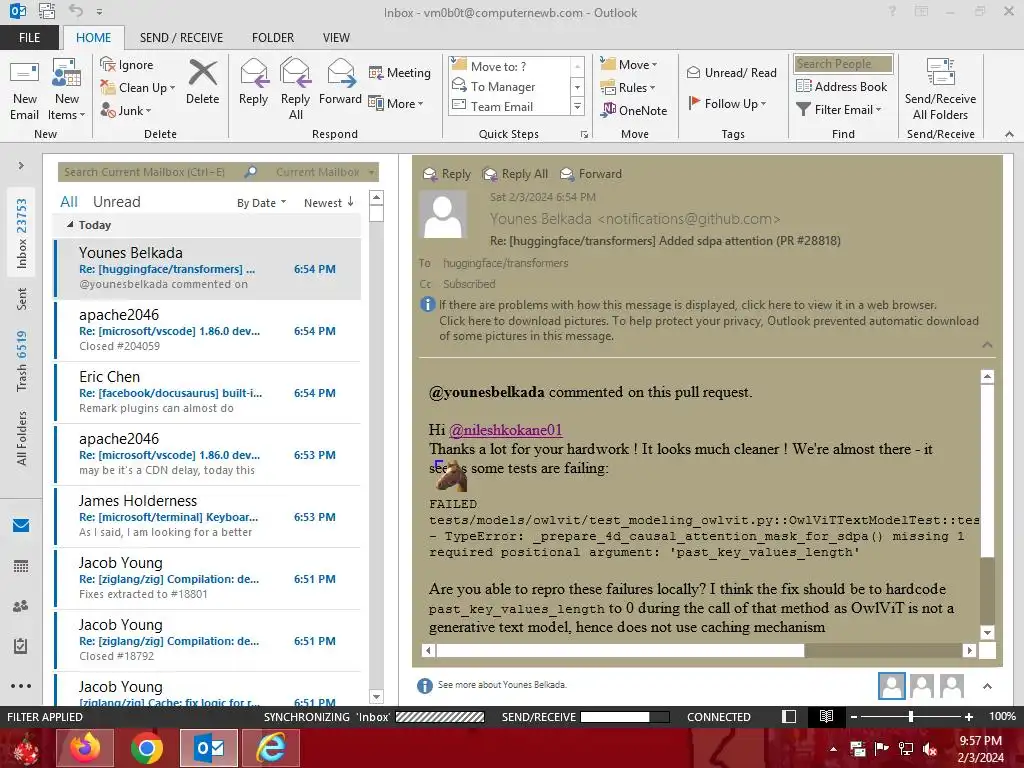Screen dimensions: 1024x768
Task: Open the Filter Email dropdown
Action: [x=839, y=110]
